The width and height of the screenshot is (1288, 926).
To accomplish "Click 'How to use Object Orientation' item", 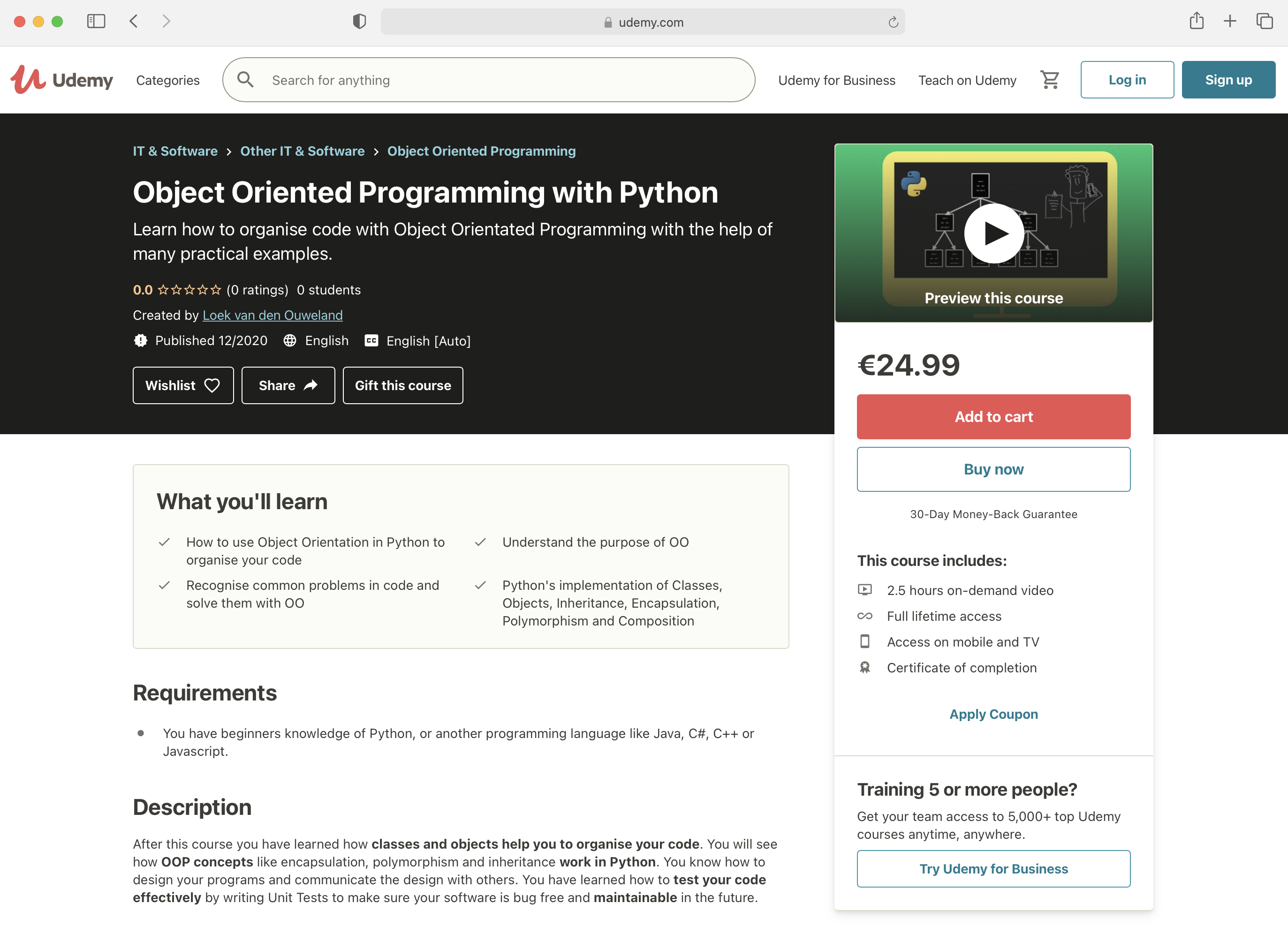I will pyautogui.click(x=315, y=551).
